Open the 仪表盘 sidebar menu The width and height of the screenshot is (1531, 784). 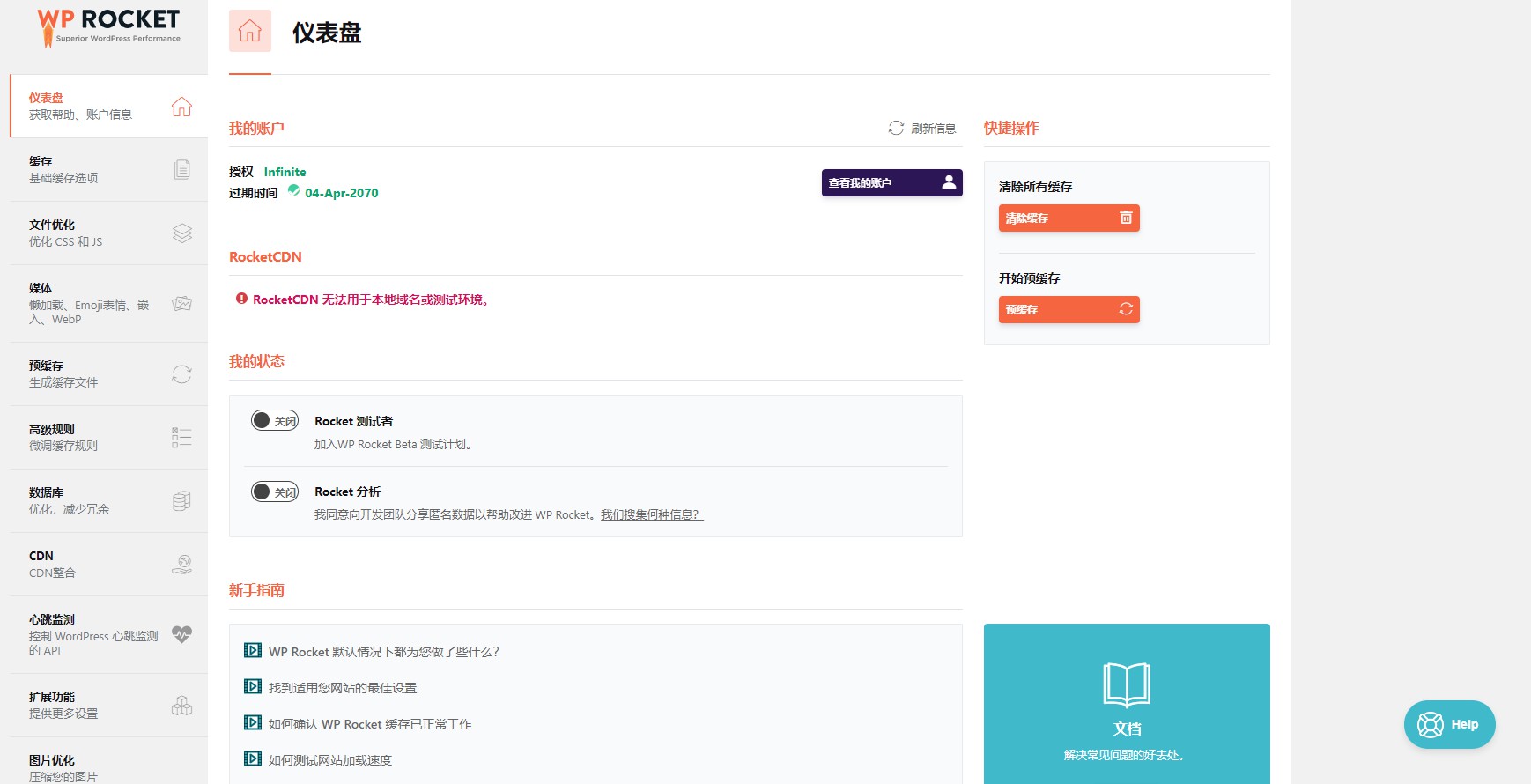point(109,107)
